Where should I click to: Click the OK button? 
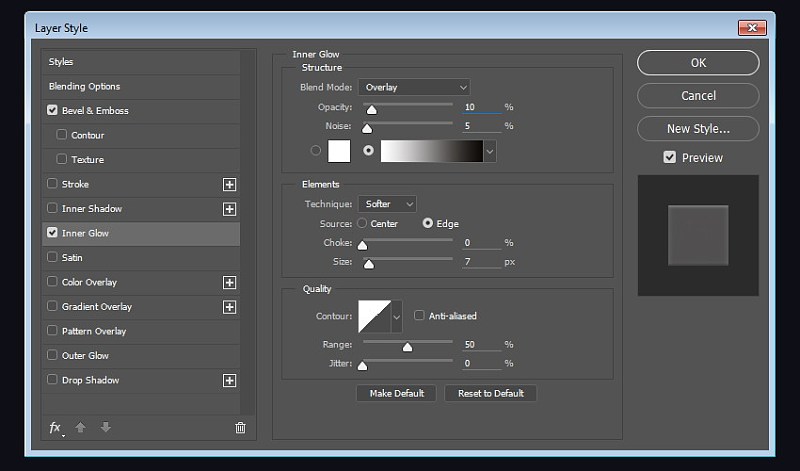(698, 63)
